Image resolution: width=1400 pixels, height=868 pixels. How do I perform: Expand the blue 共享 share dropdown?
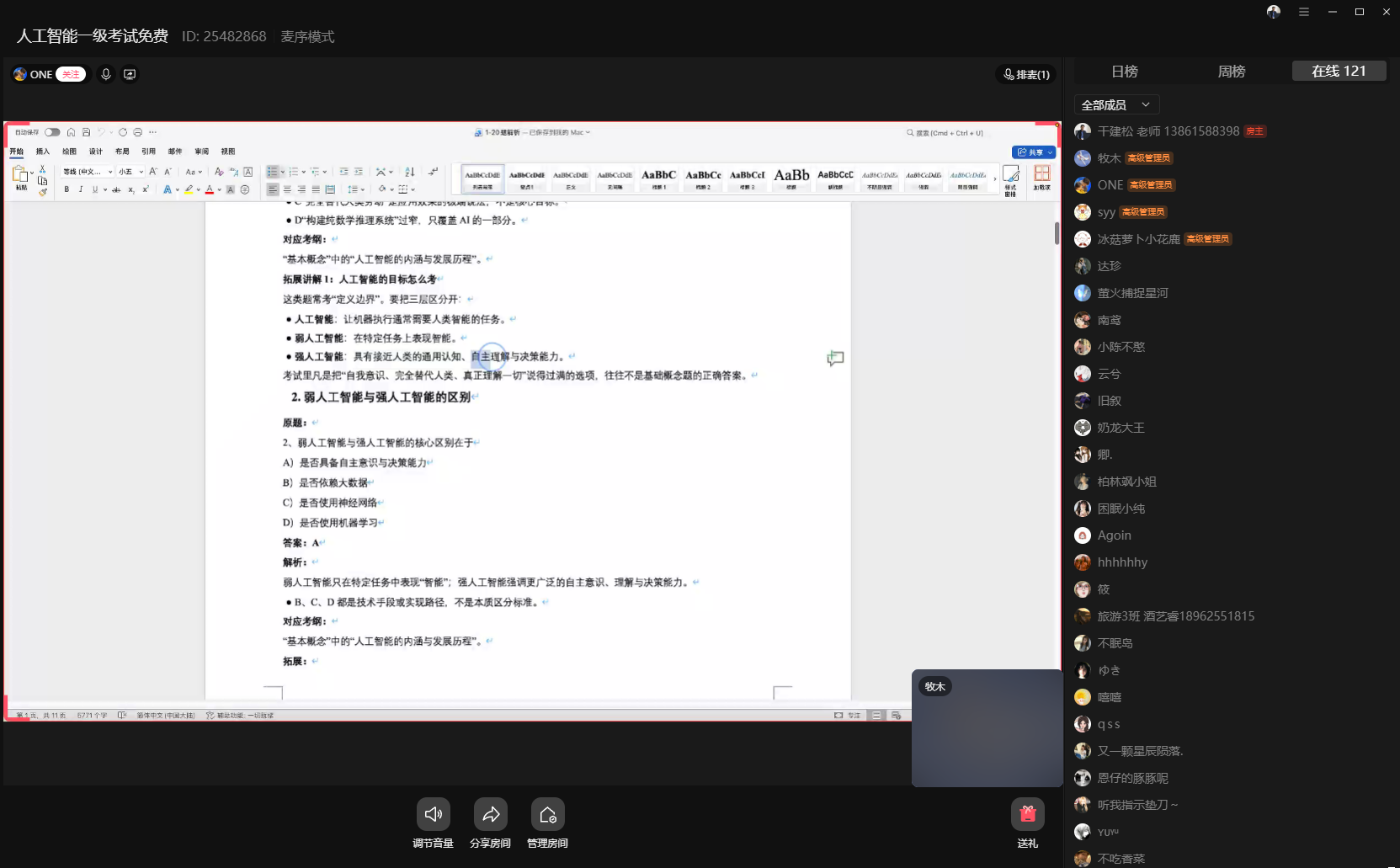tap(1050, 152)
